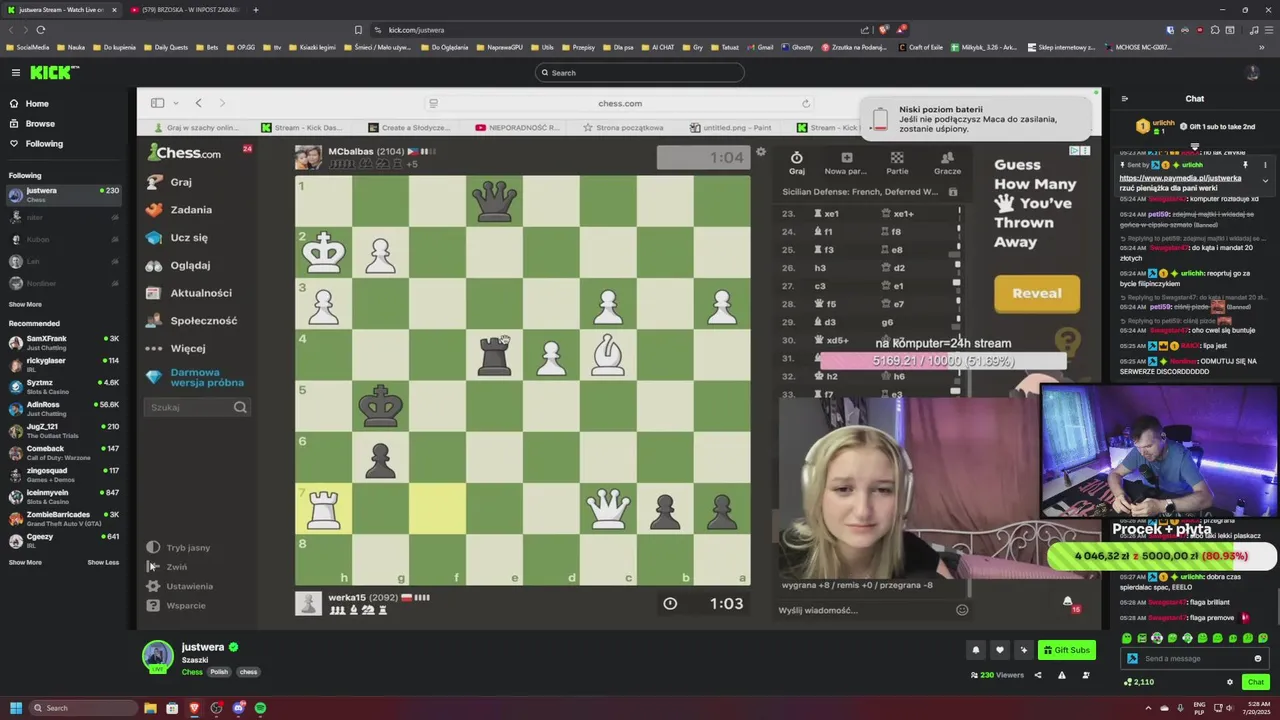Switch to the Gracze tab
Viewport: 1280px width, 720px height.
(x=947, y=163)
